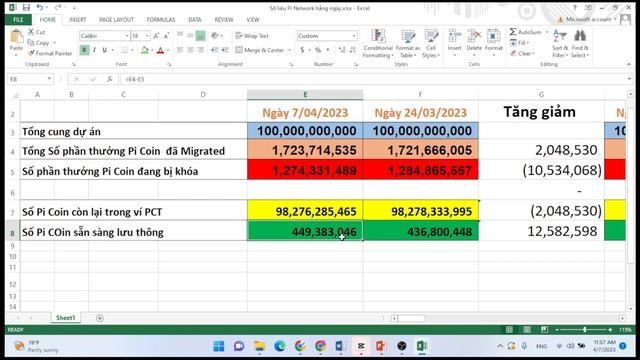Switch to the DATA tab

pos(195,20)
